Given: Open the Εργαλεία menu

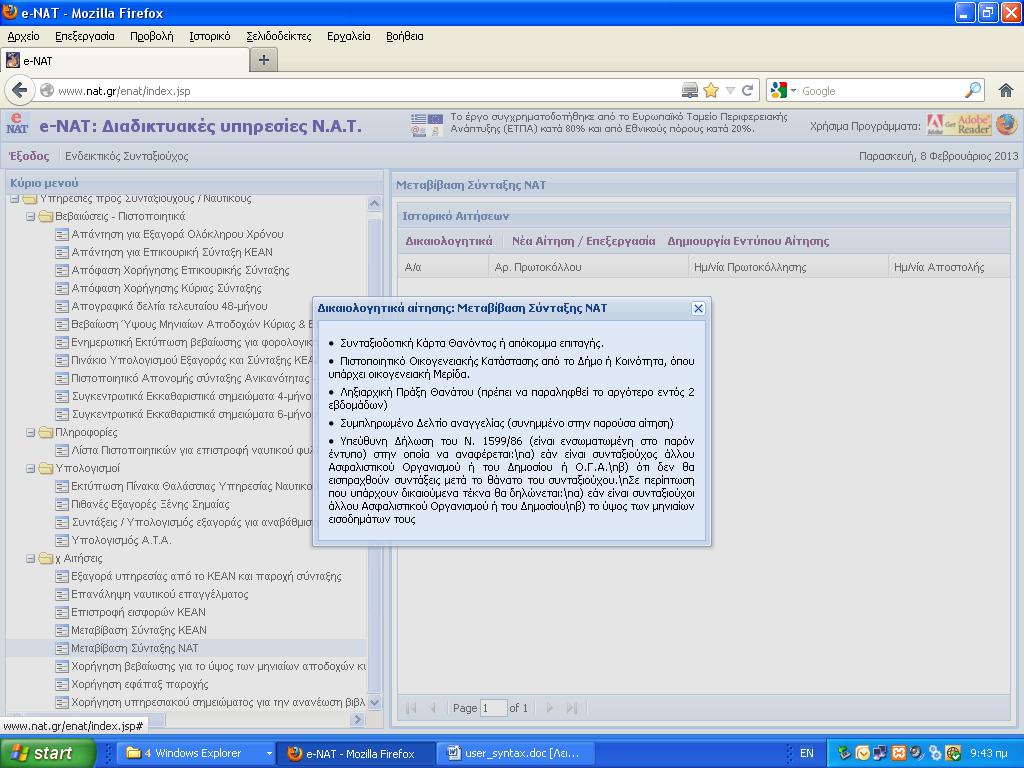Looking at the screenshot, I should tap(349, 36).
